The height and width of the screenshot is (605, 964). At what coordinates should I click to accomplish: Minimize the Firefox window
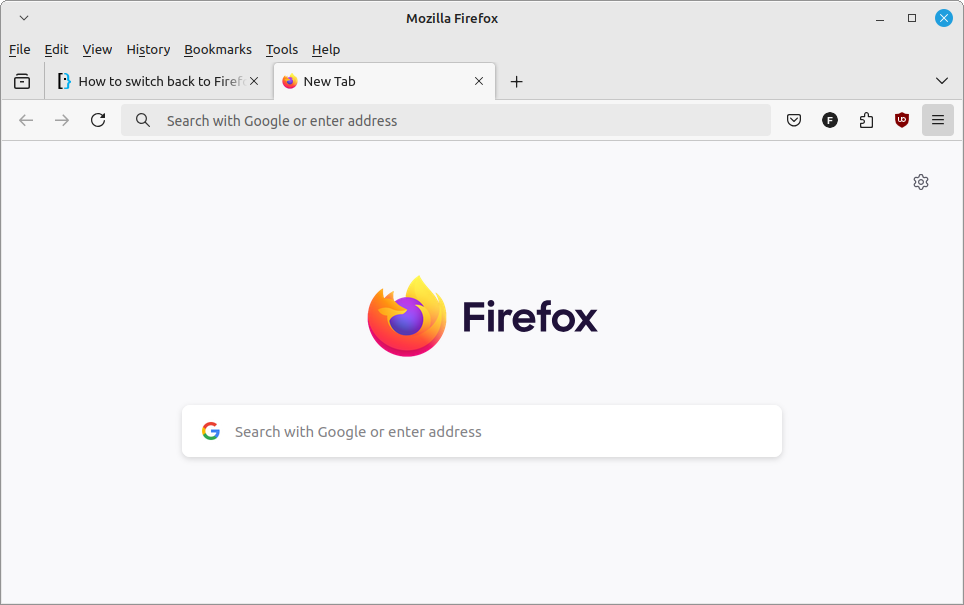click(x=880, y=18)
